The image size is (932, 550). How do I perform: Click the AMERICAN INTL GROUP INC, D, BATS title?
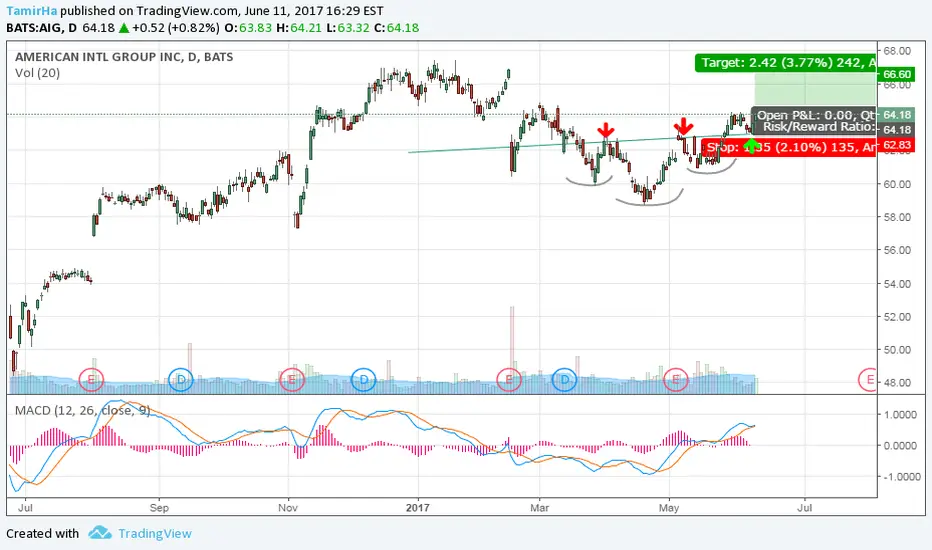pos(124,57)
